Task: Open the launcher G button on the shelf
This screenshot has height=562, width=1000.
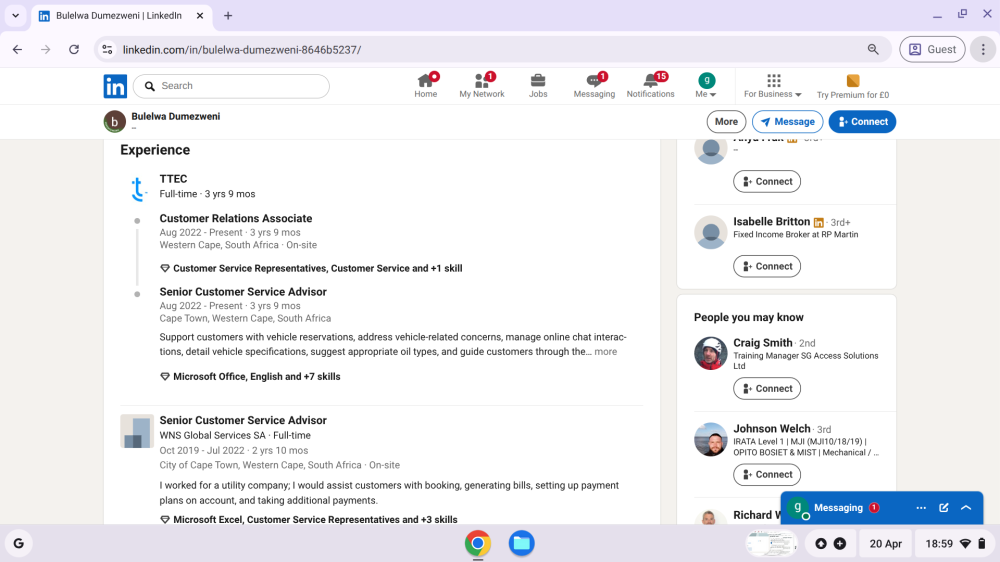Action: pyautogui.click(x=18, y=544)
